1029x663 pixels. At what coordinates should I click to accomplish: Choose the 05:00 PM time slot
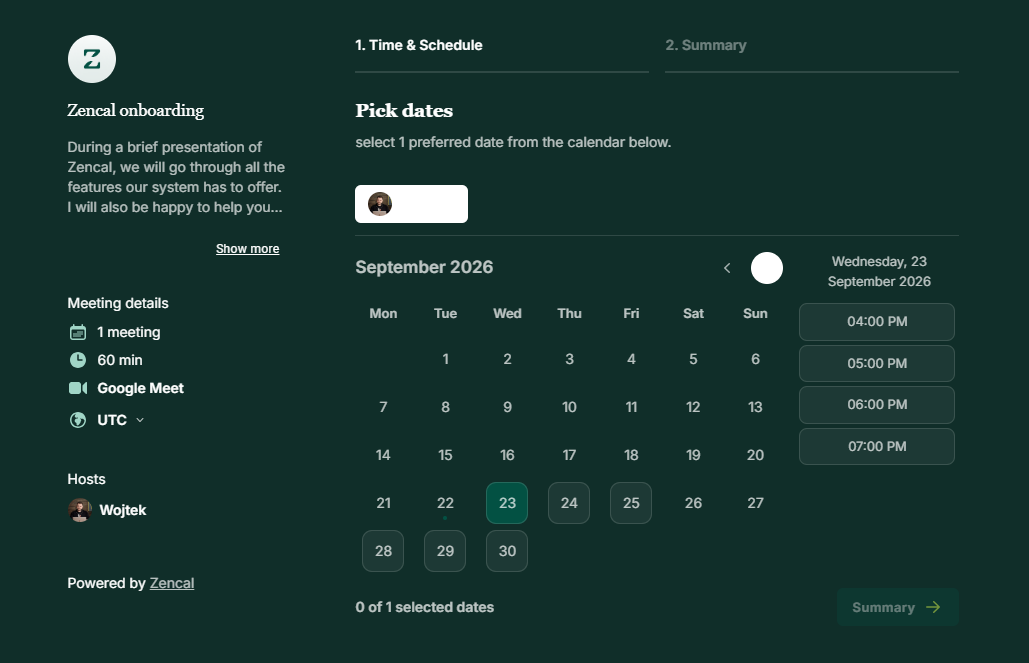coord(877,363)
